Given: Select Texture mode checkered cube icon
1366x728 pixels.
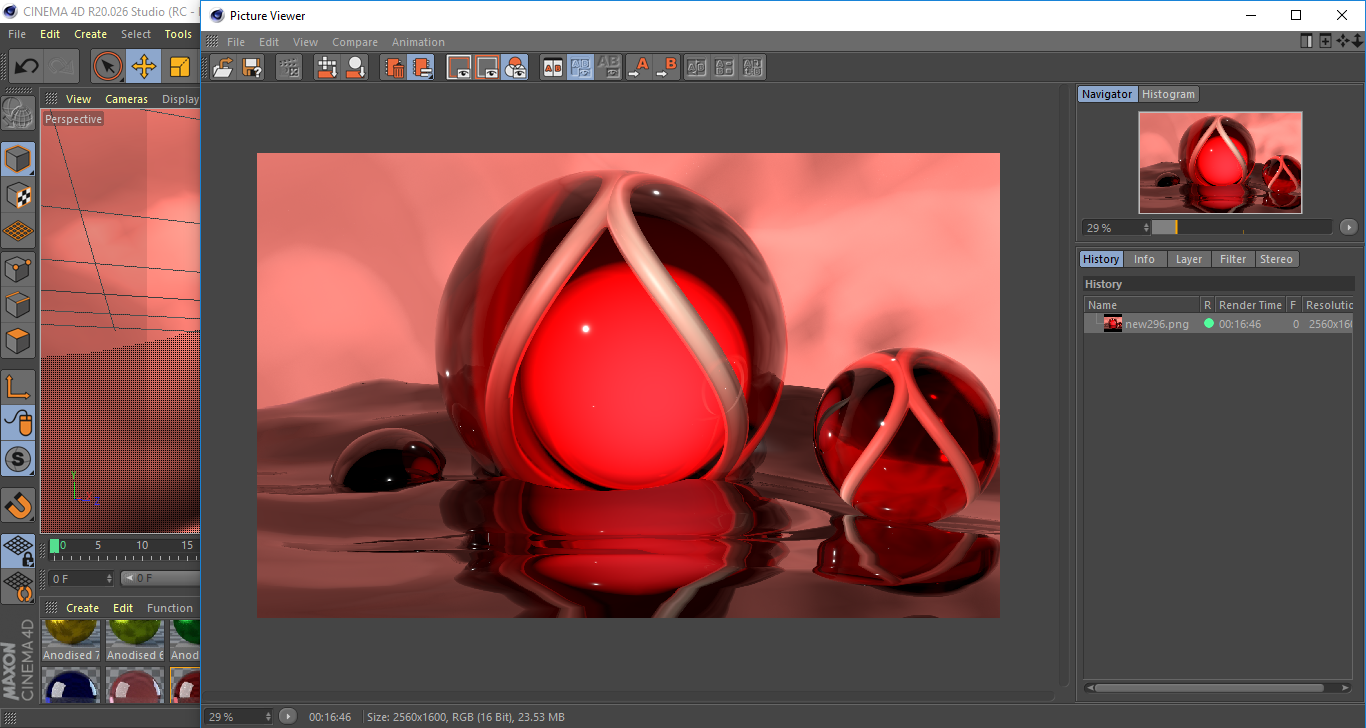Looking at the screenshot, I should click(x=18, y=195).
